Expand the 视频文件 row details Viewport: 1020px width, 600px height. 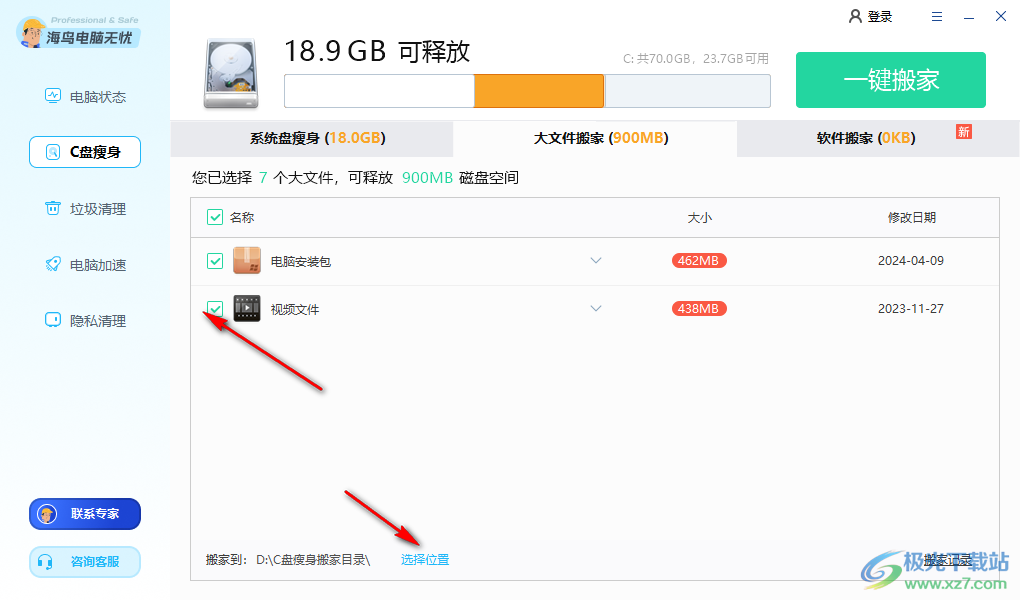coord(596,308)
